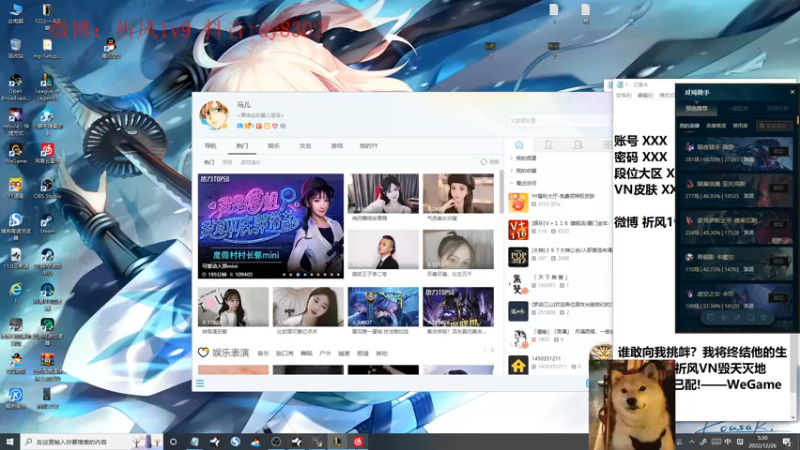
Task: Select 禁用率 sub-tab in 对局助手
Action: (740, 126)
